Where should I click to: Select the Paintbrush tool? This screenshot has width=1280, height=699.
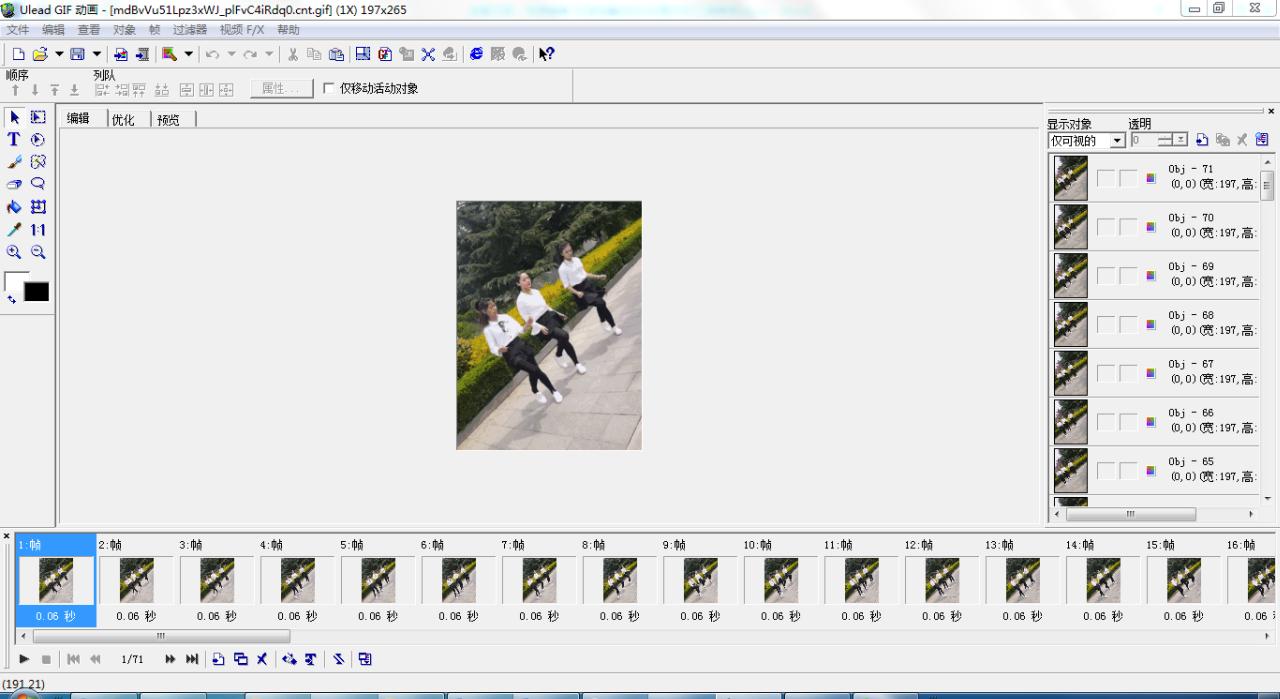tap(14, 162)
